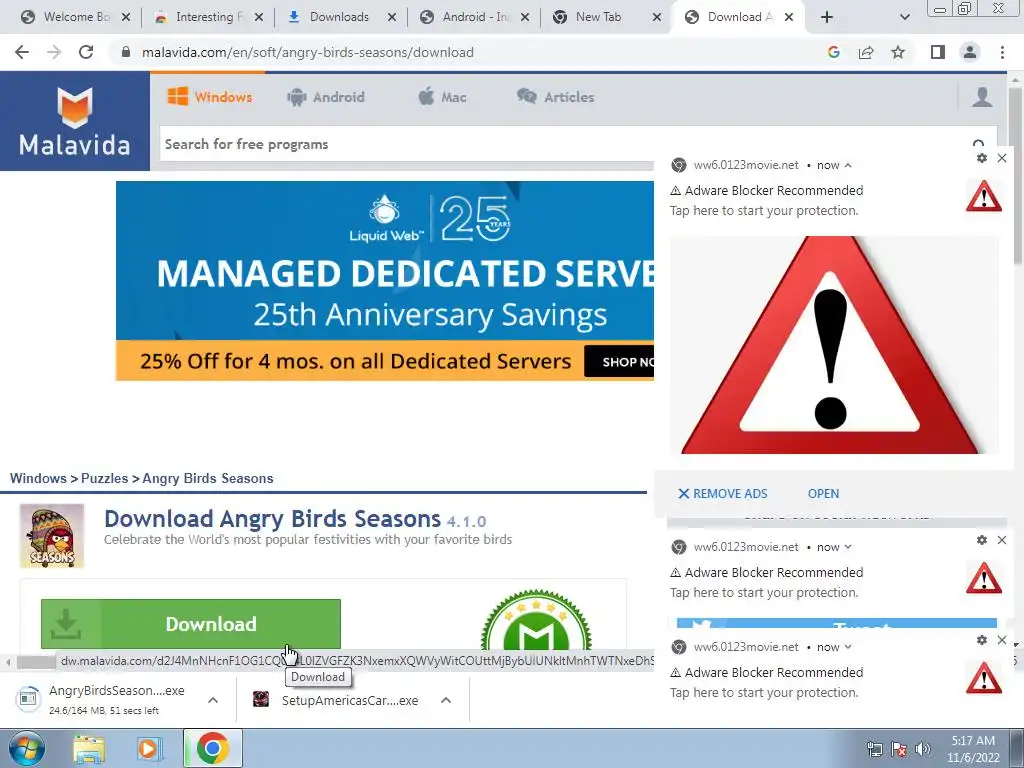The width and height of the screenshot is (1024, 768).
Task: Open a new browser tab
Action: [x=827, y=17]
